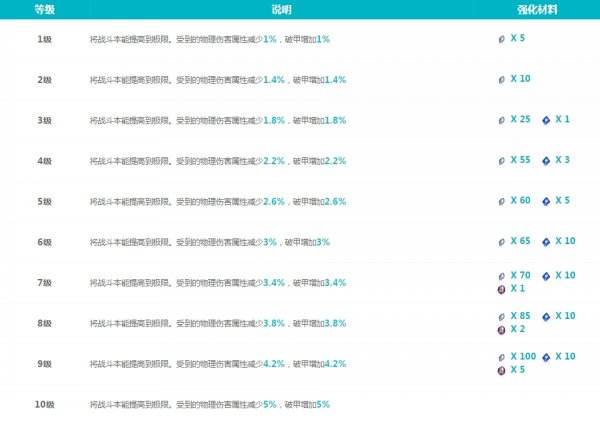Click the 5% damage reduction value in level 10
Viewport: 600px width, 422px height.
[269, 404]
